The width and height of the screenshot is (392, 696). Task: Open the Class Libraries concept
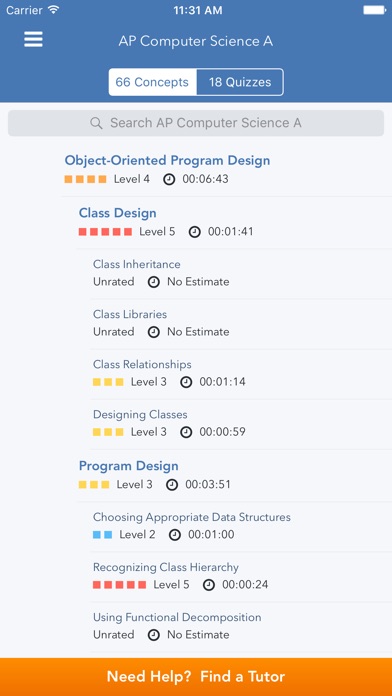click(x=241, y=324)
